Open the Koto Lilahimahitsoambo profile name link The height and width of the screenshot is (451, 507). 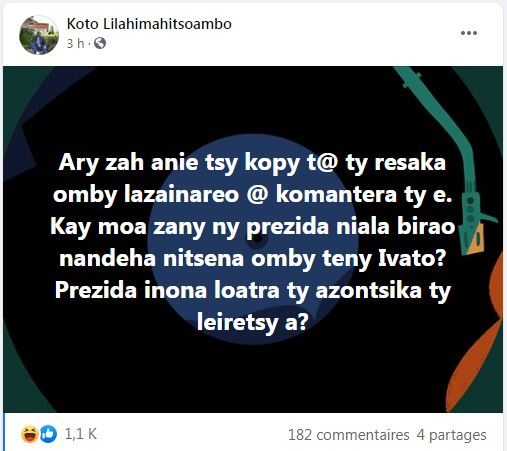tap(149, 24)
